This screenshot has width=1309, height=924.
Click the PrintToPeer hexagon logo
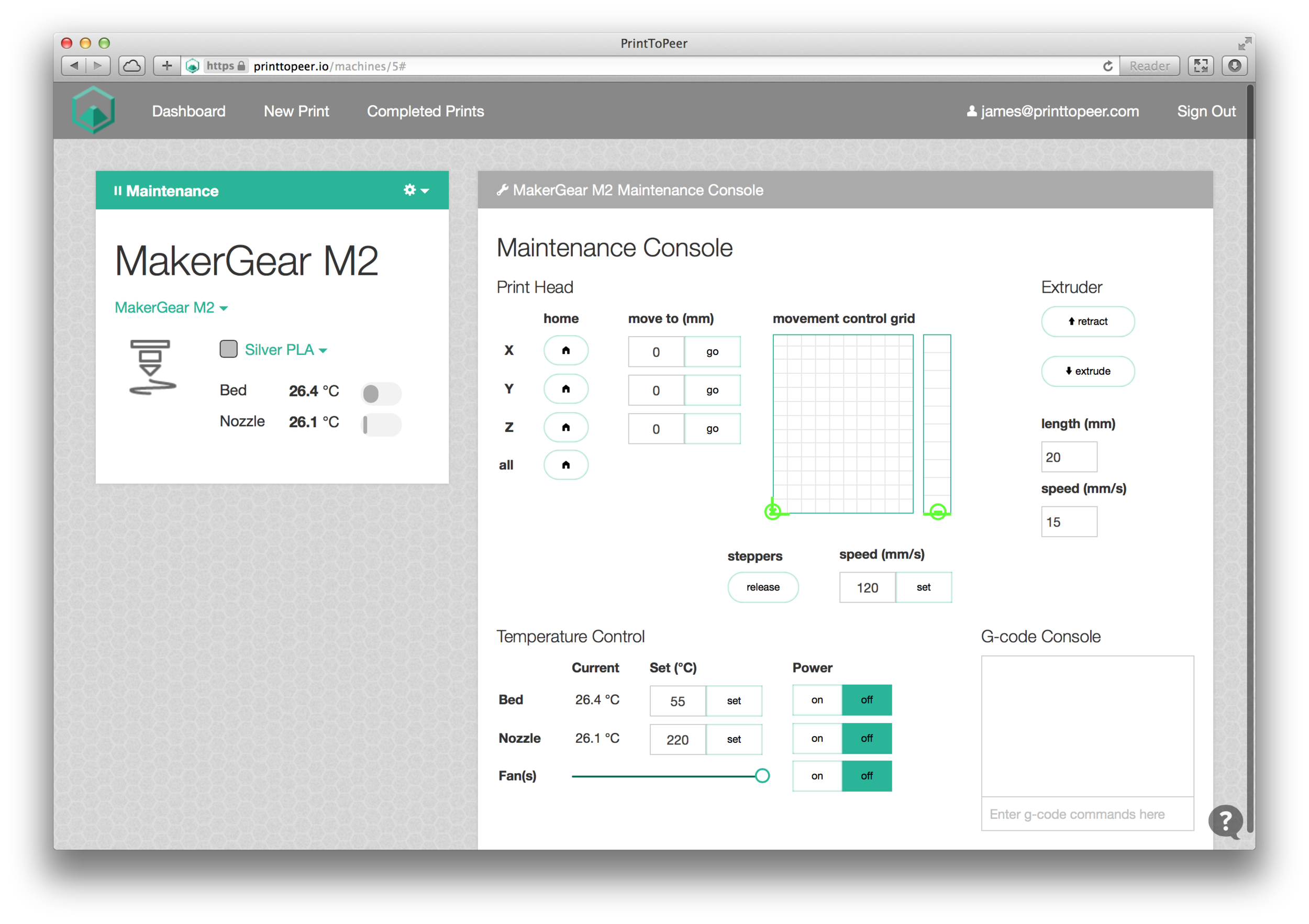tap(94, 110)
